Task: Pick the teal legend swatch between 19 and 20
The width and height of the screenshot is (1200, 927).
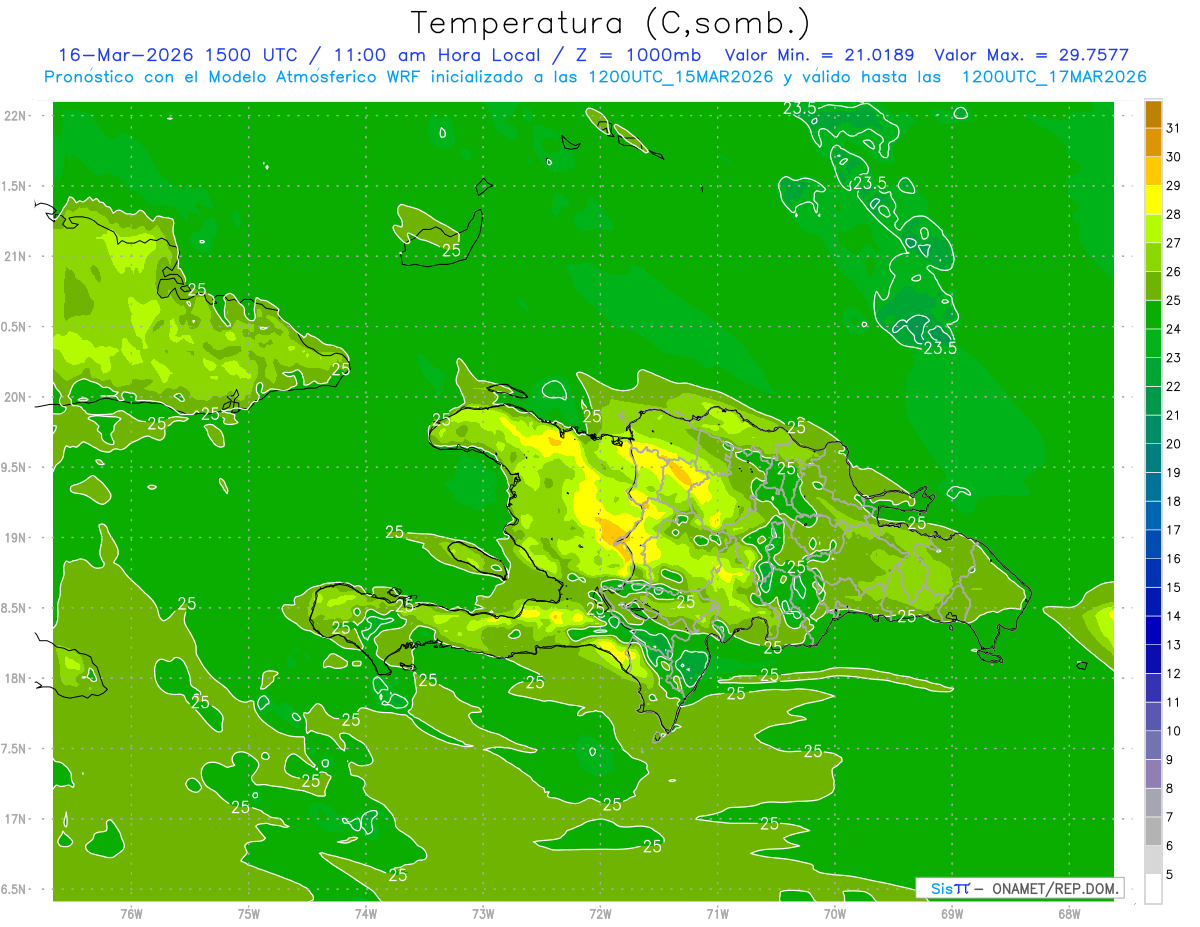Action: (x=1153, y=457)
